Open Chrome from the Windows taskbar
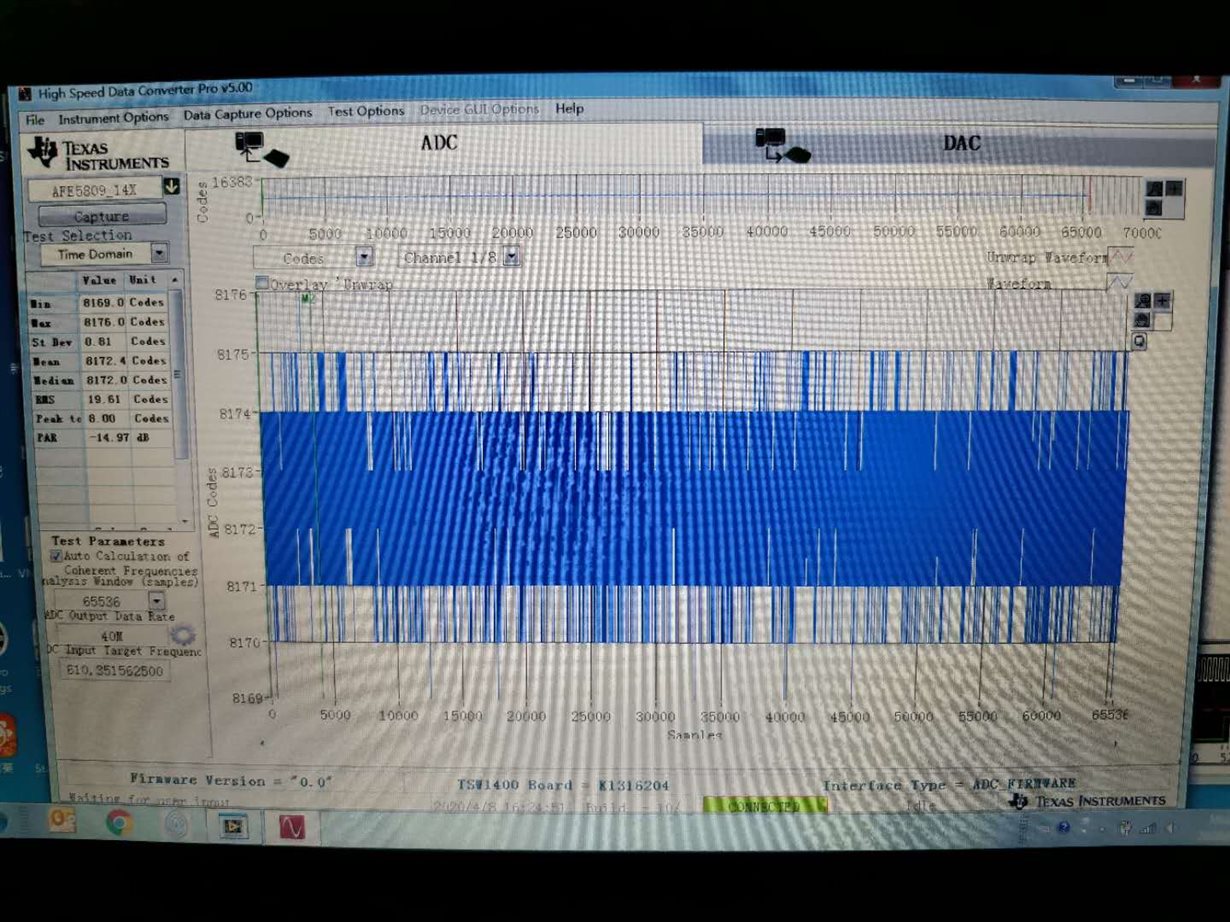 tap(119, 823)
